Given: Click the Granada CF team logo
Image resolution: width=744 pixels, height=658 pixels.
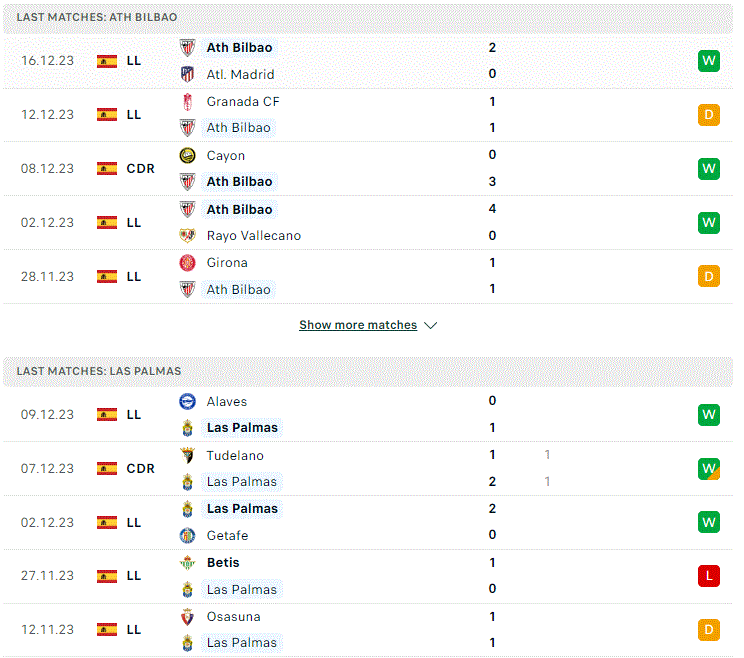Looking at the screenshot, I should tap(187, 102).
